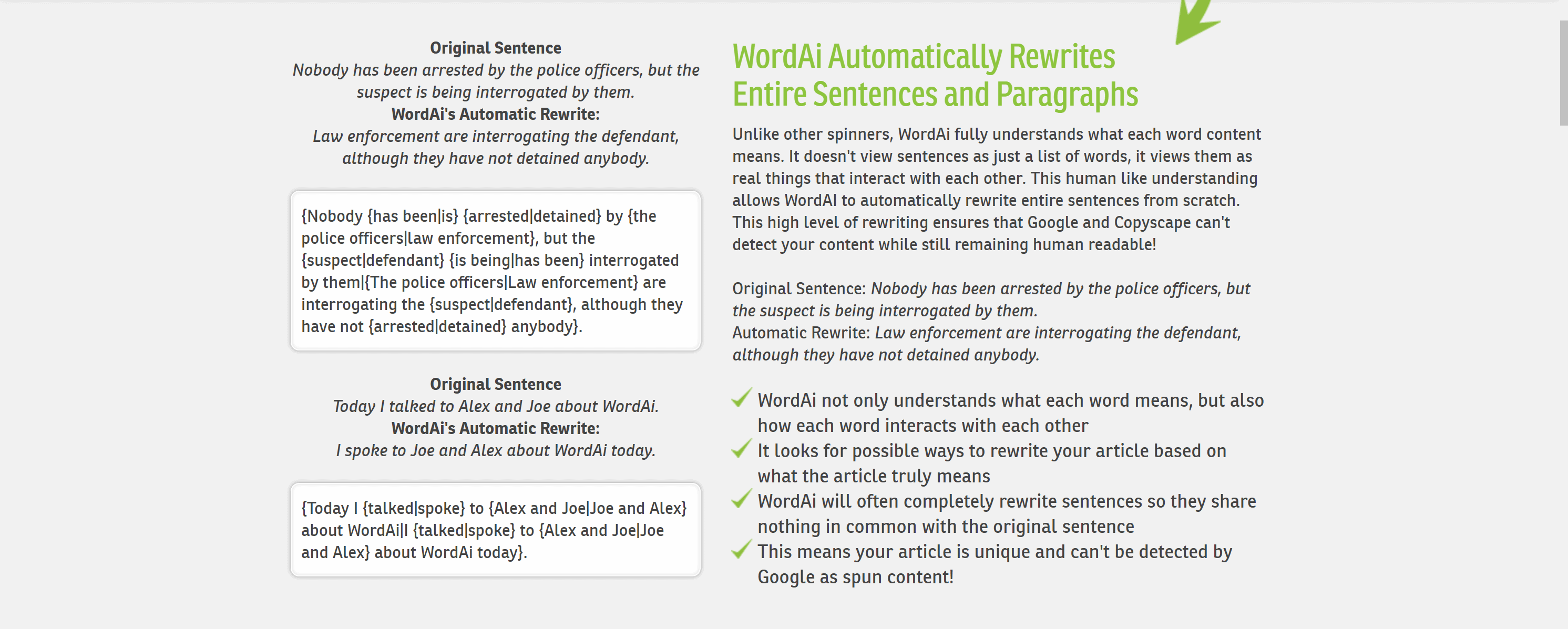Click right column line starting 'Automatic Rewrite: Law enforcement'
Screen dimensions: 1568x629
pyautogui.click(x=987, y=344)
